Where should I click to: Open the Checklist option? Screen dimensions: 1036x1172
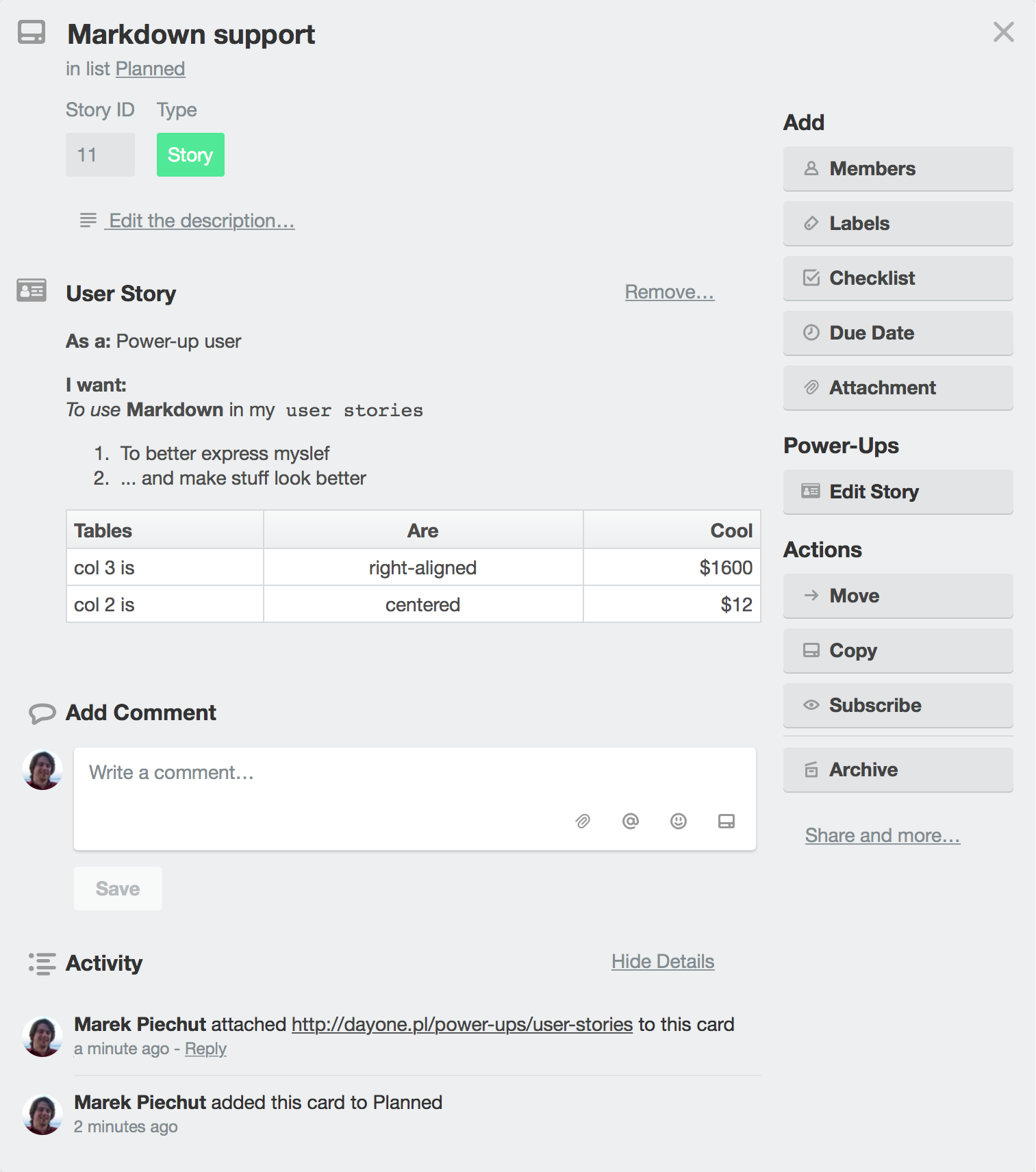pos(898,278)
